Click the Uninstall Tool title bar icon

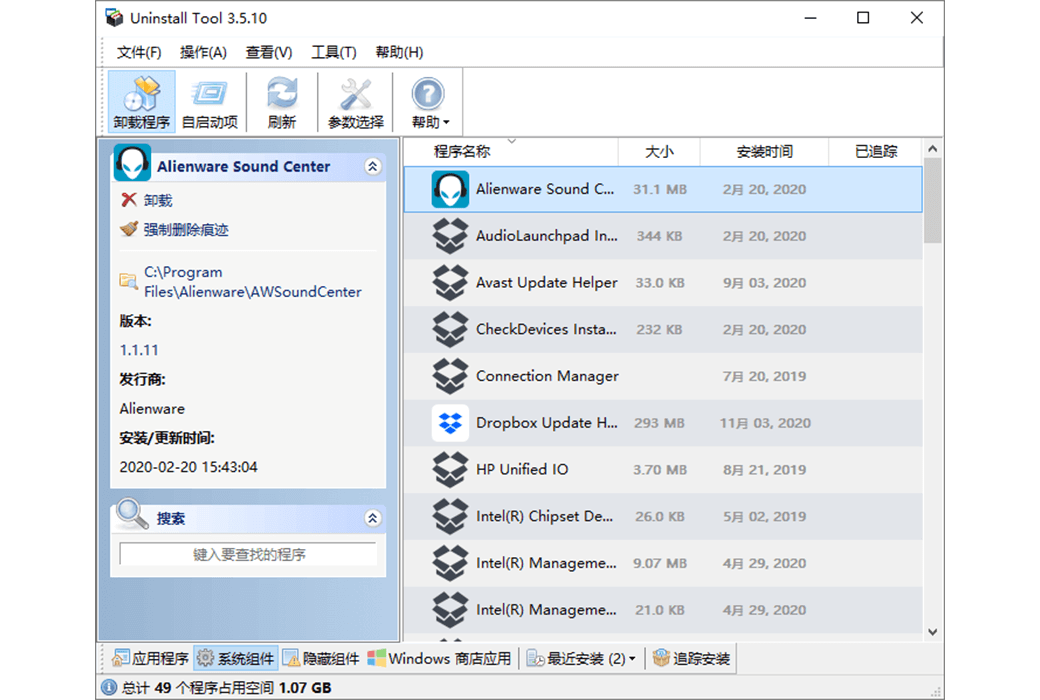[114, 18]
